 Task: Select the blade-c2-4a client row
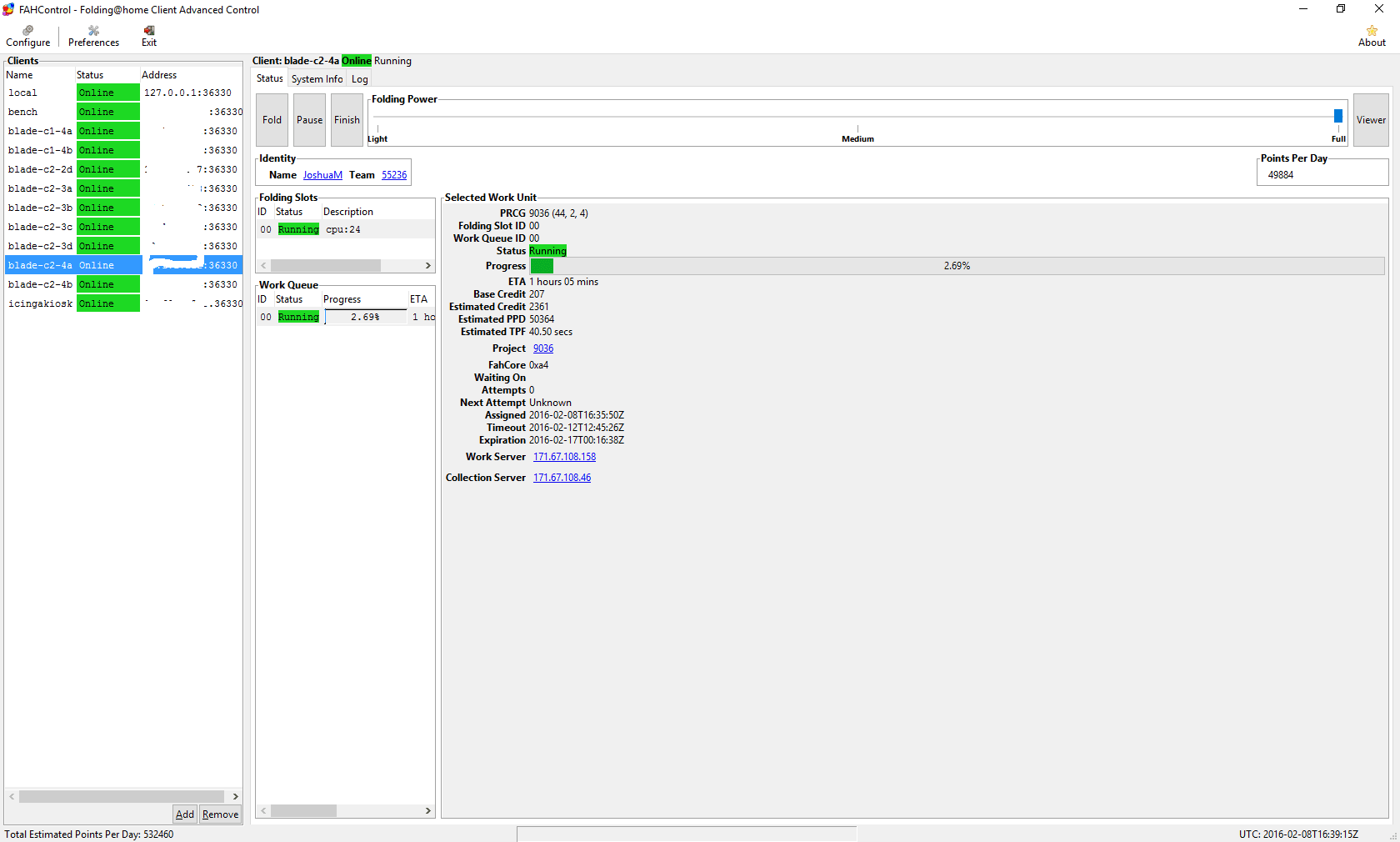(x=123, y=265)
